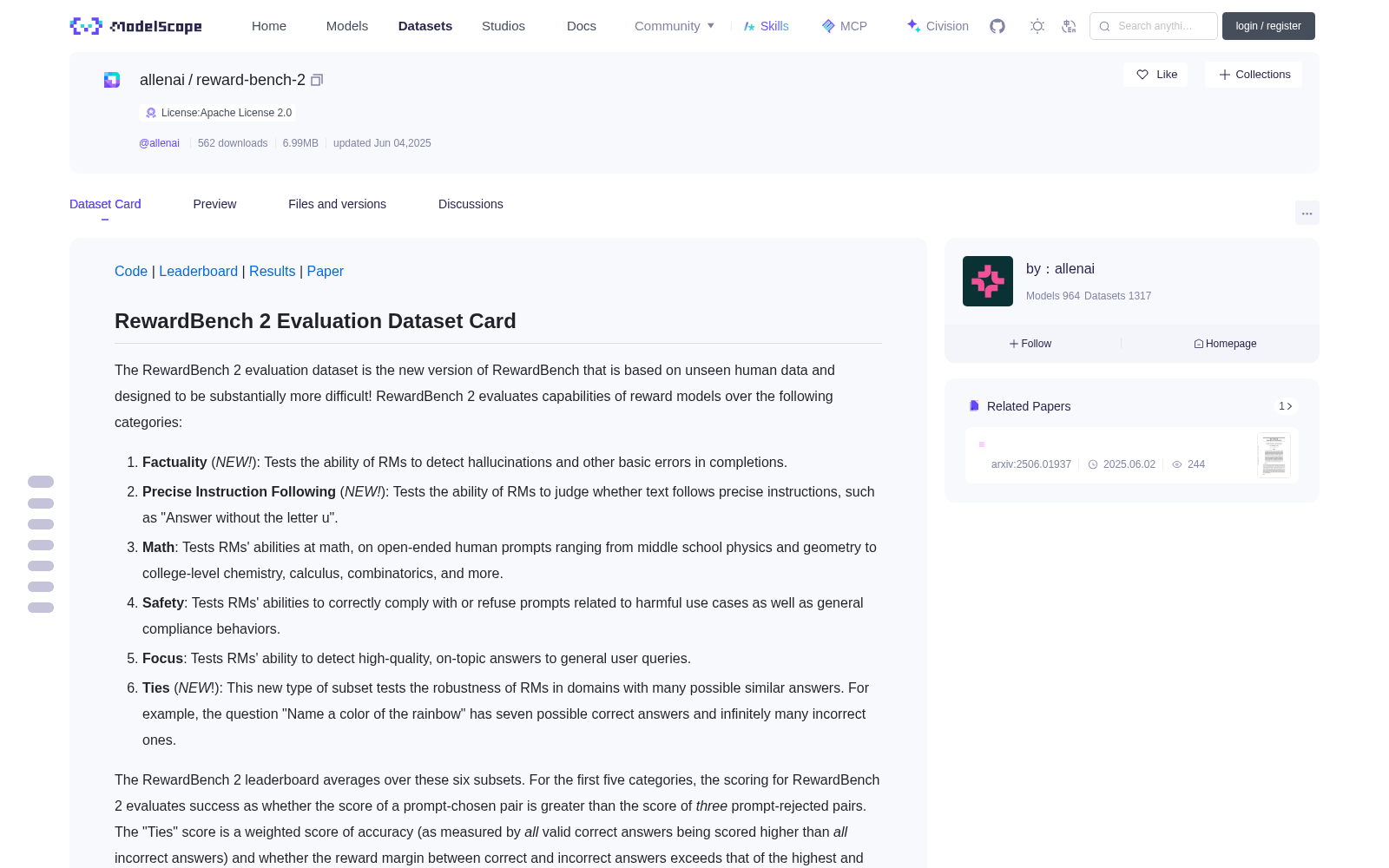The width and height of the screenshot is (1389, 868).
Task: Switch to the Preview tab
Action: [x=214, y=204]
